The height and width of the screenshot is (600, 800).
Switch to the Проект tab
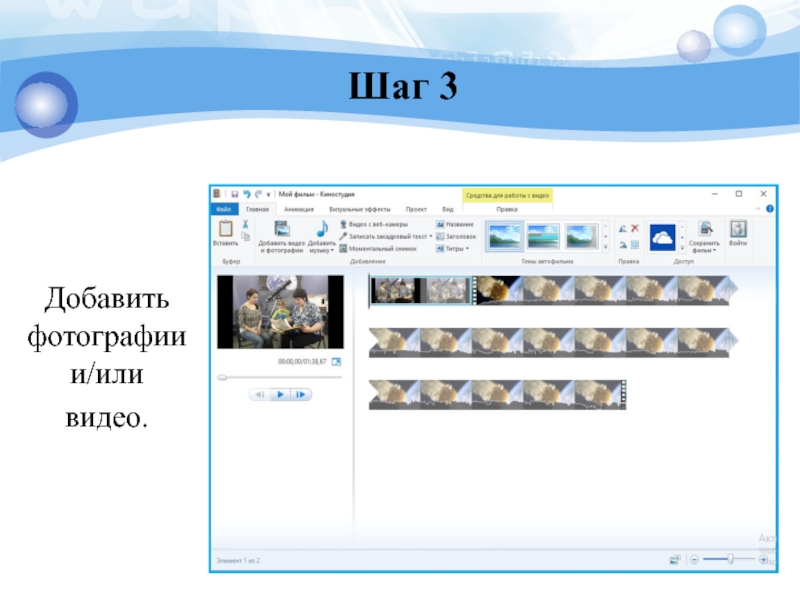[x=416, y=209]
